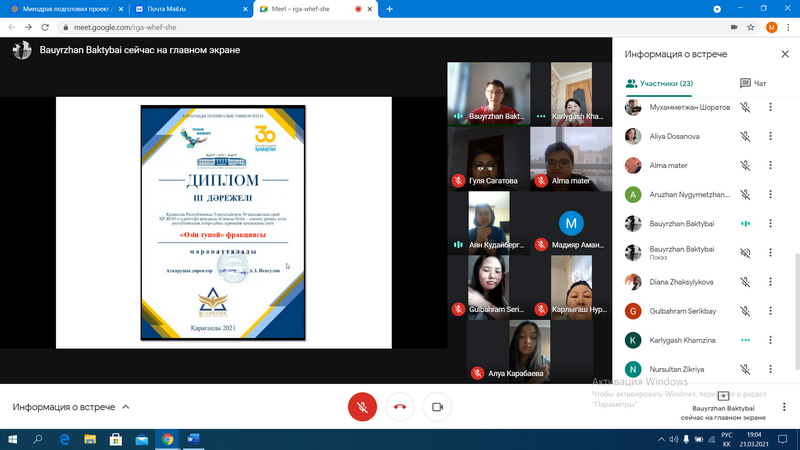Open File Explorer from taskbar
The width and height of the screenshot is (800, 450).
(90, 439)
